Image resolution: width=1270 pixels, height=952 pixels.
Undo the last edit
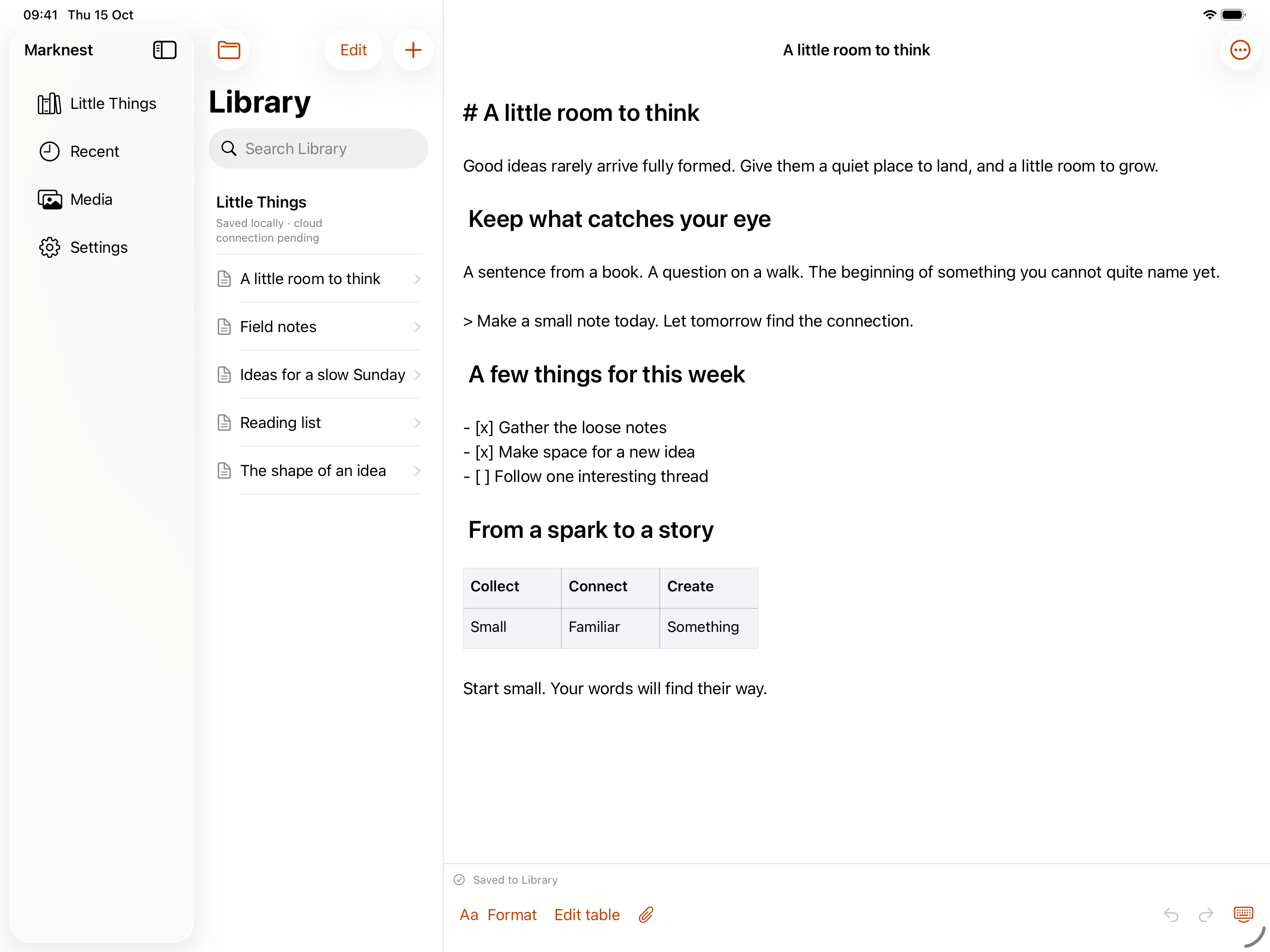[x=1171, y=914]
